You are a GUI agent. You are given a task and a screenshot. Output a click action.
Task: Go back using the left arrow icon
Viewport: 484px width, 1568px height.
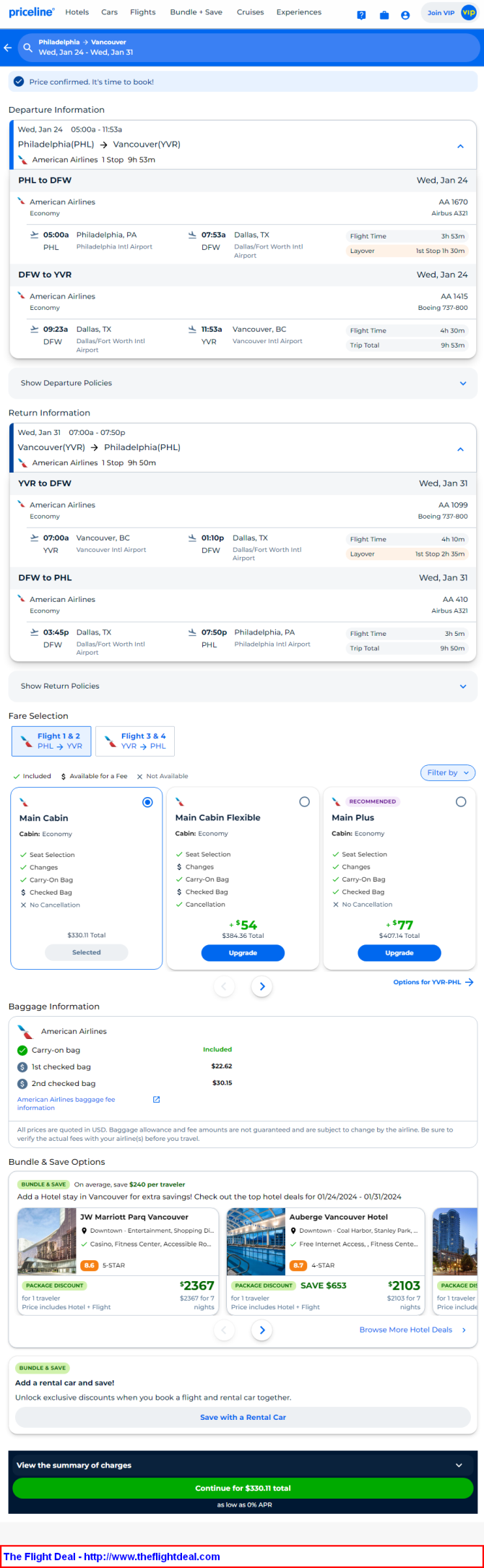tap(8, 48)
